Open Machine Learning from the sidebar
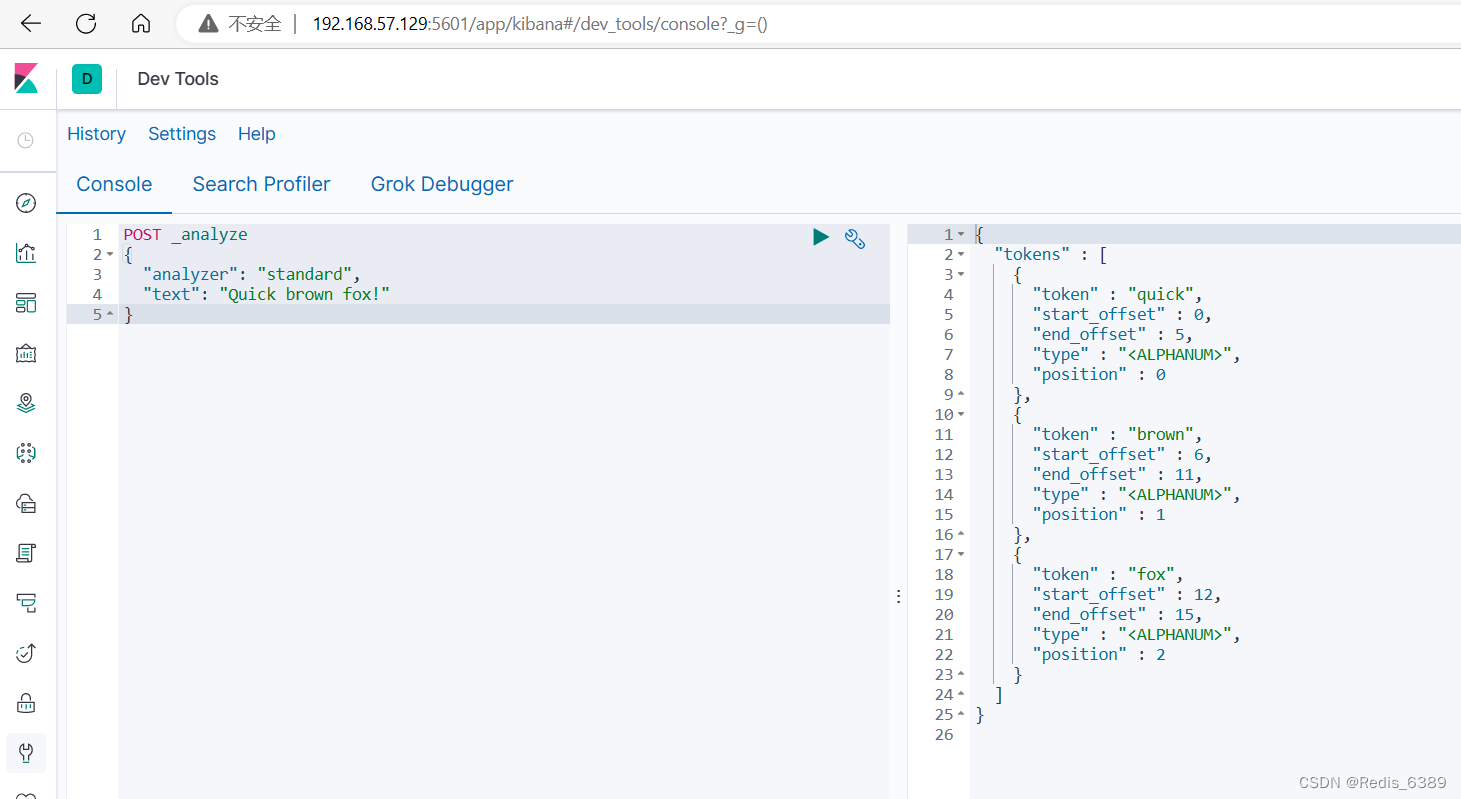 tap(27, 453)
